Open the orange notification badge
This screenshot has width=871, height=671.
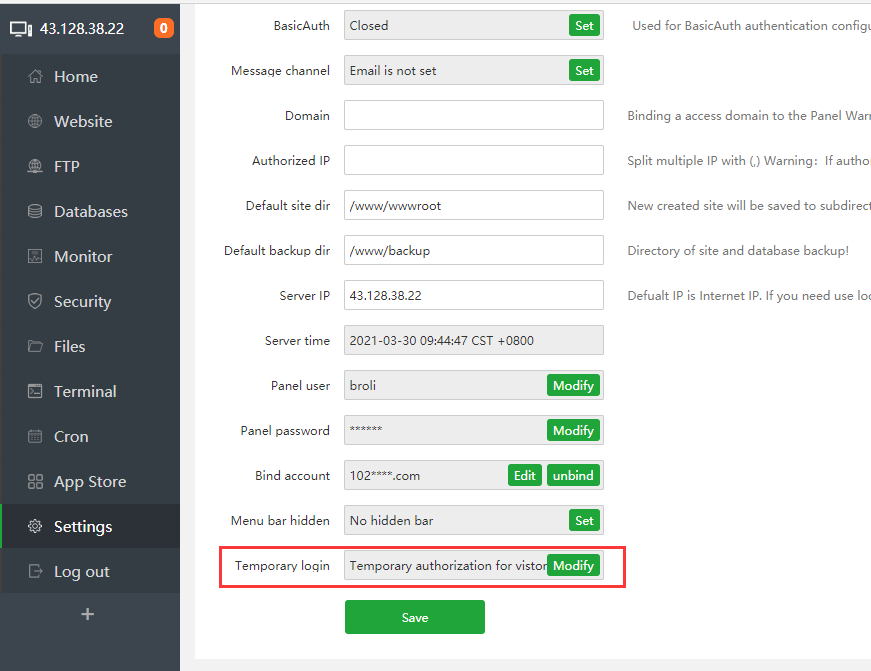point(164,28)
